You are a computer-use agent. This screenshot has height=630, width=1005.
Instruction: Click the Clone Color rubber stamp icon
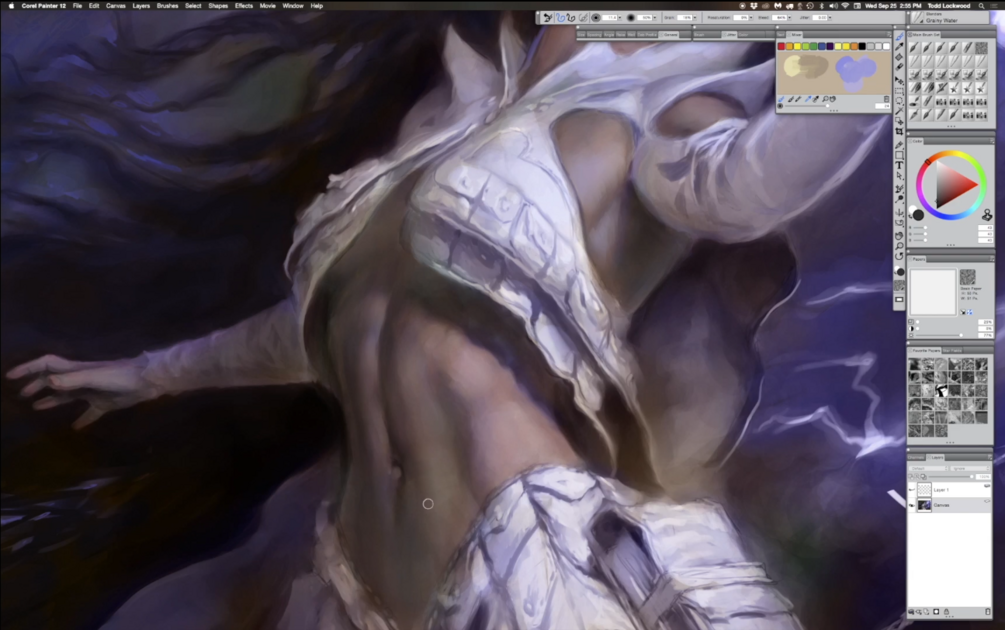(988, 215)
